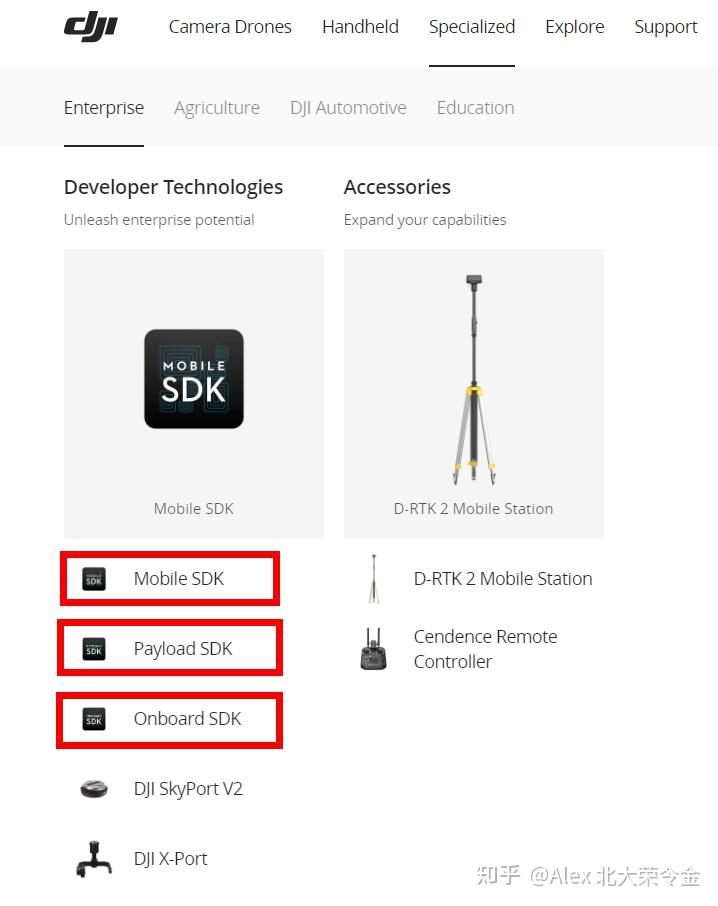This screenshot has width=718, height=906.
Task: Click the large Mobile SDK card
Action: (x=194, y=393)
